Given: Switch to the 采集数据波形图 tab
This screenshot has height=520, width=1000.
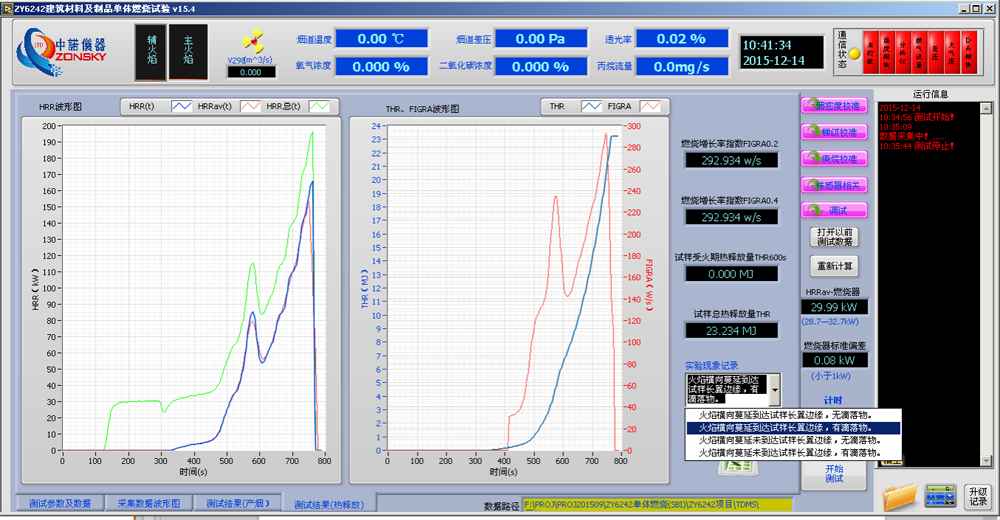Looking at the screenshot, I should click(149, 503).
